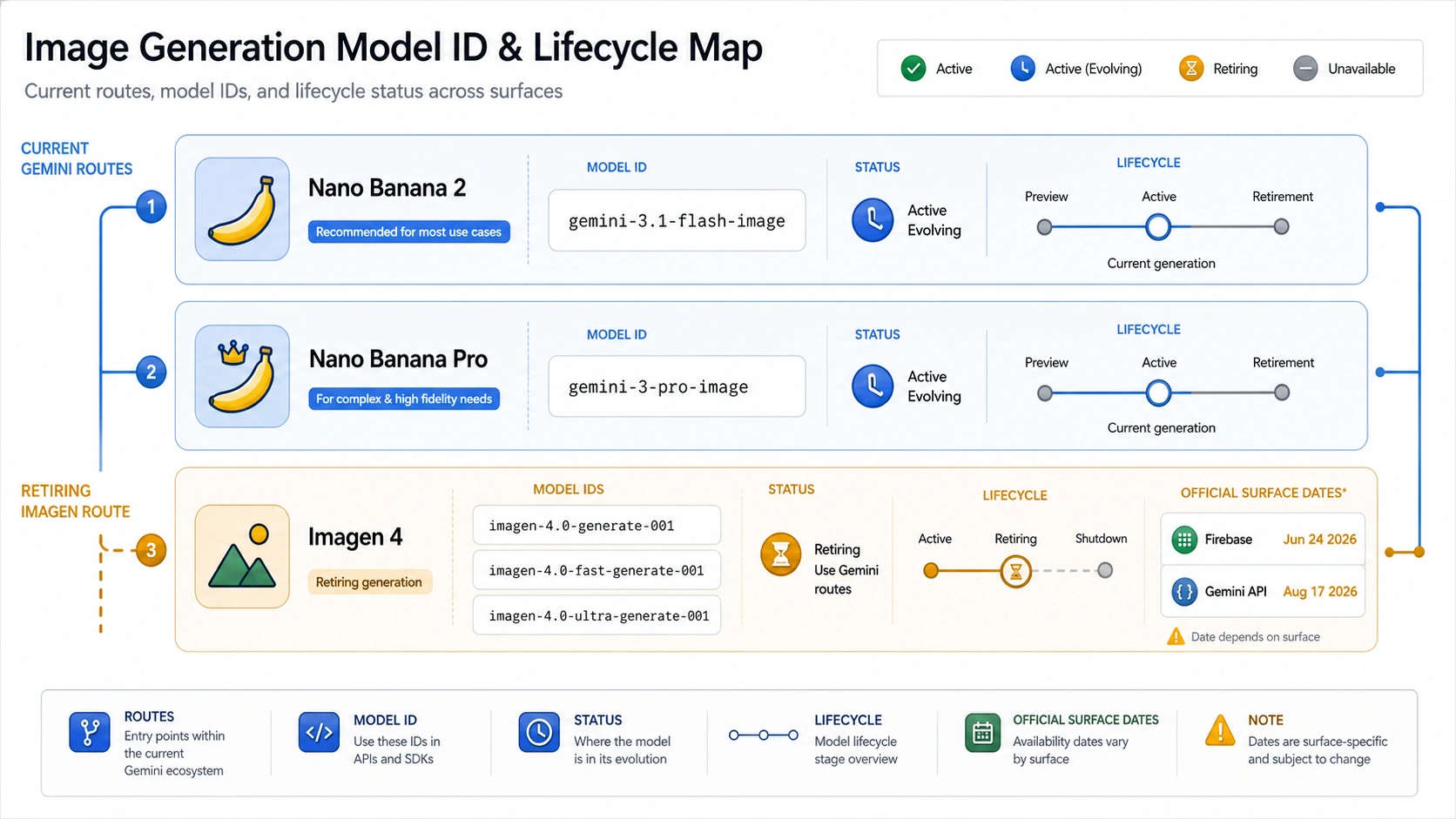Image resolution: width=1456 pixels, height=819 pixels.
Task: Select the Nano Banana 2 banana icon
Action: [x=242, y=209]
